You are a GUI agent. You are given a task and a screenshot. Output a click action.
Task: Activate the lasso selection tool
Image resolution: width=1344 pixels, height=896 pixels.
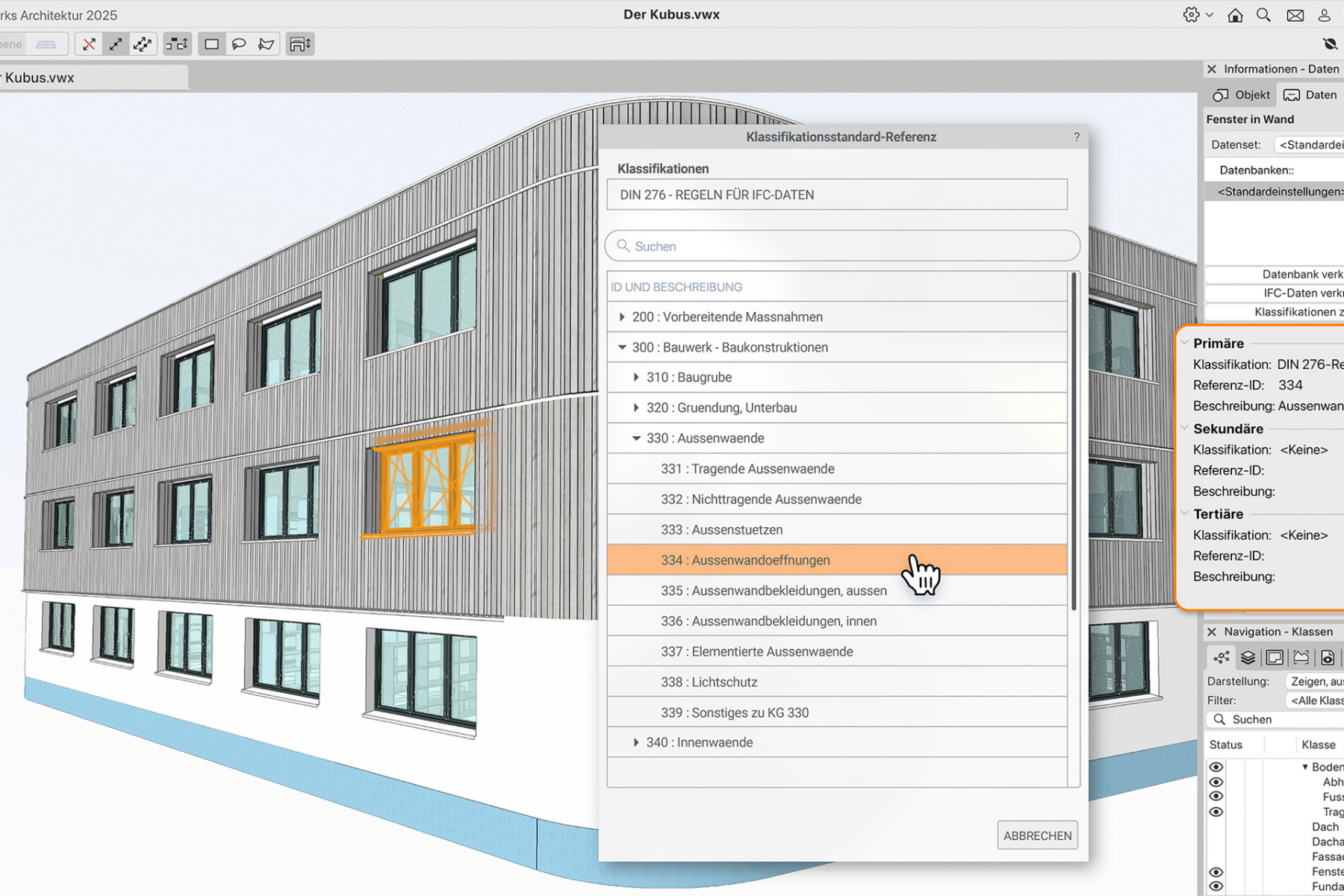click(238, 43)
